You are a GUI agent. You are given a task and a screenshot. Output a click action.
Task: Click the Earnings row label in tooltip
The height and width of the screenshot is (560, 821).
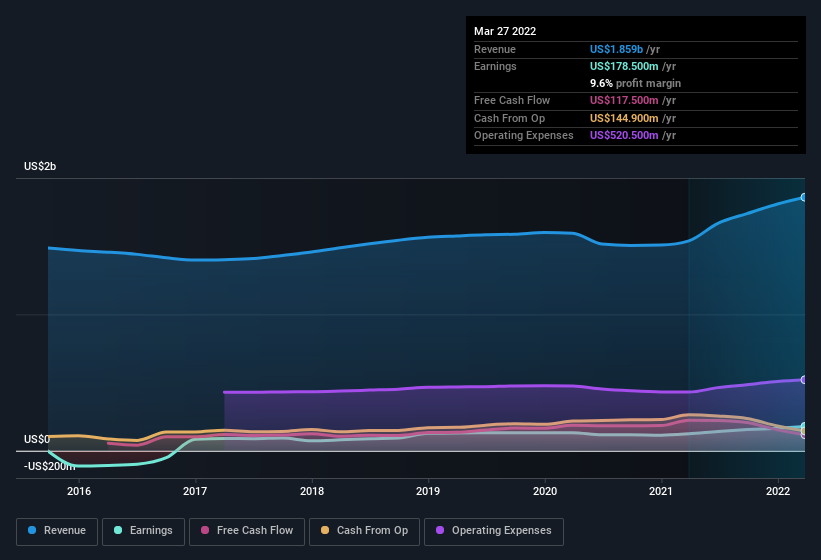(x=495, y=66)
